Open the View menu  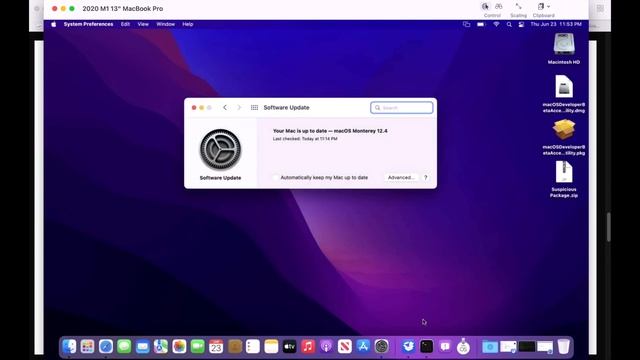143,24
